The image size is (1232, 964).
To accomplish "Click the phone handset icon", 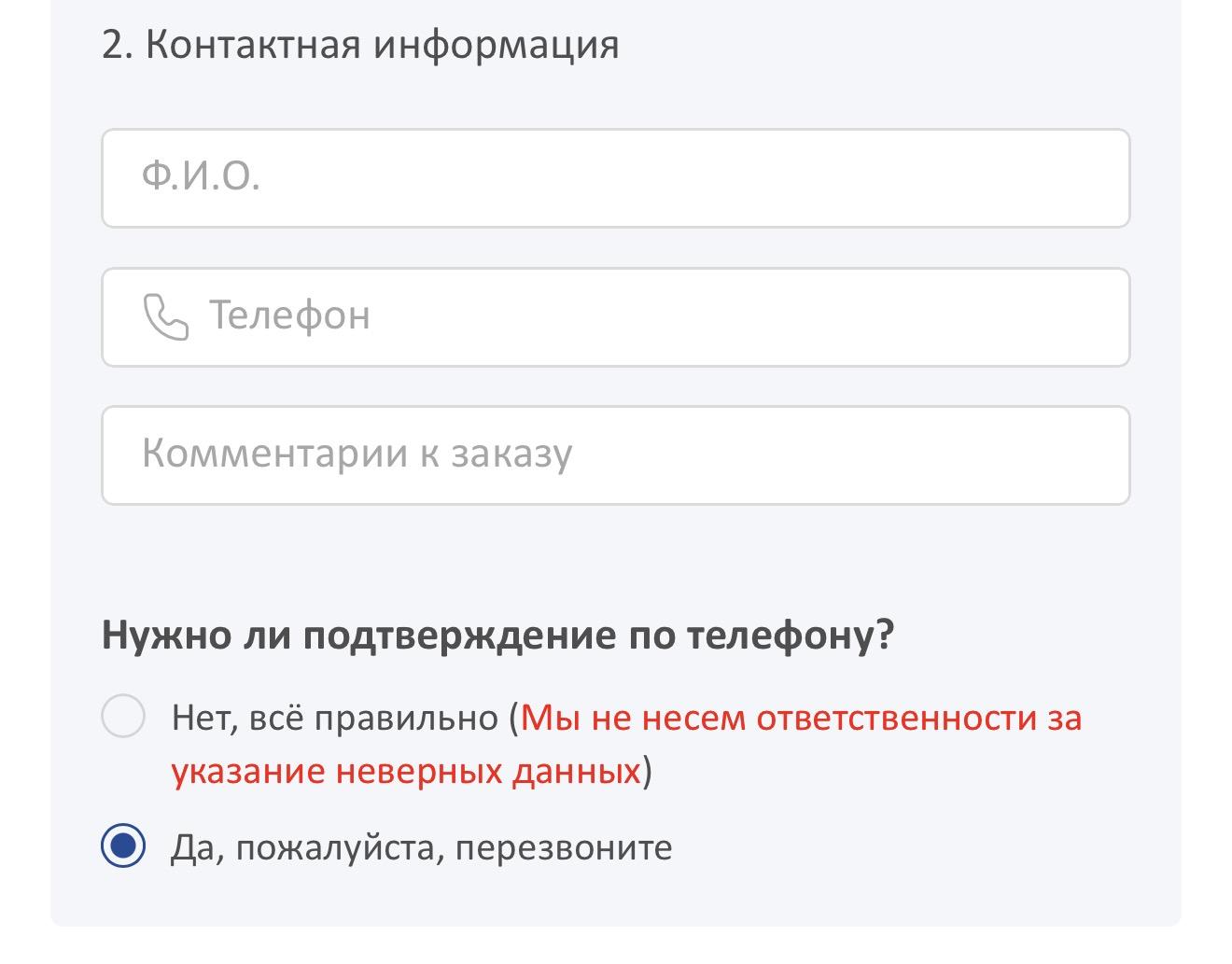I will click(x=165, y=317).
